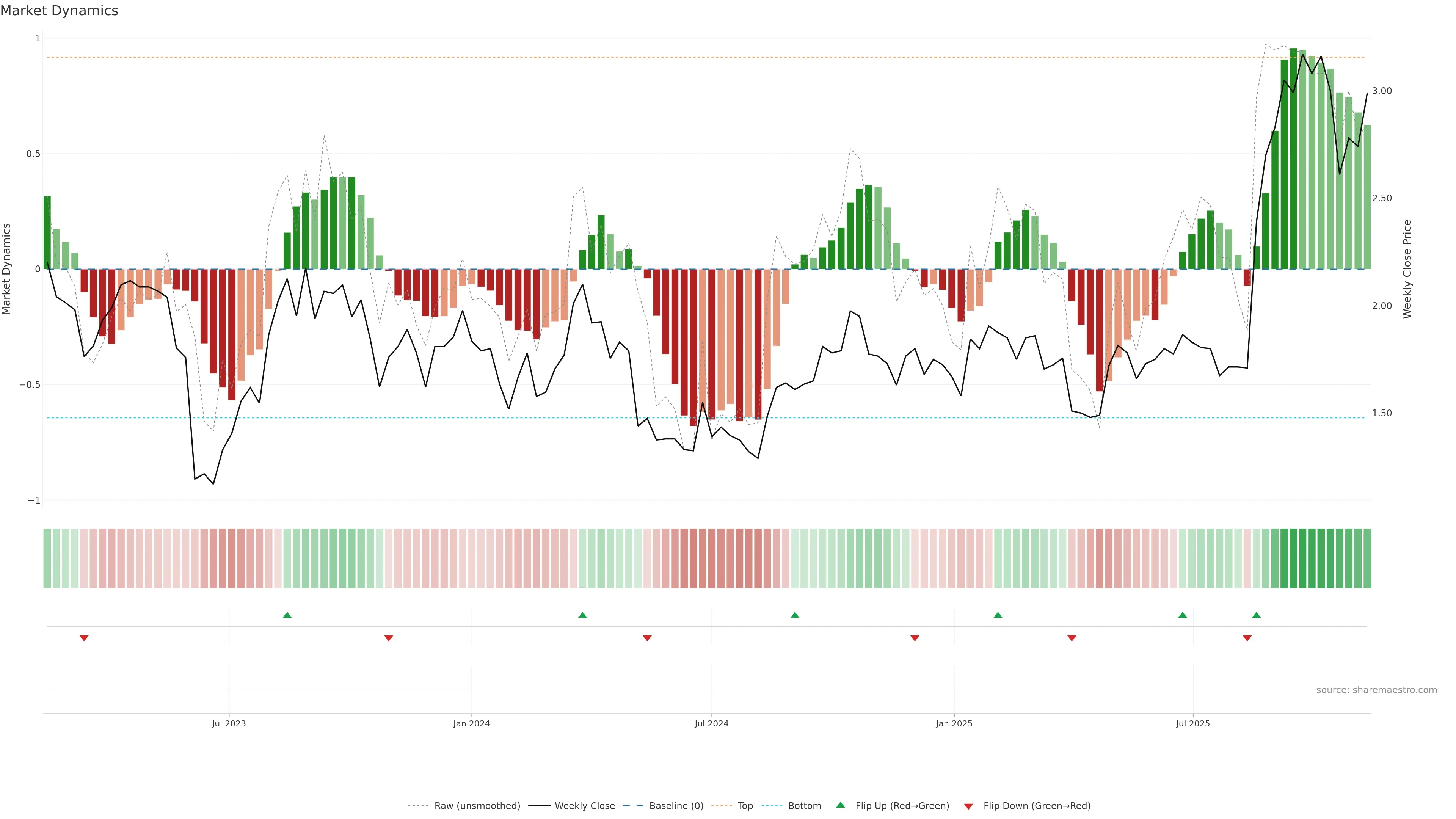Click the rightmost red flip-down triangle marker
The height and width of the screenshot is (819, 1456).
tap(1247, 638)
